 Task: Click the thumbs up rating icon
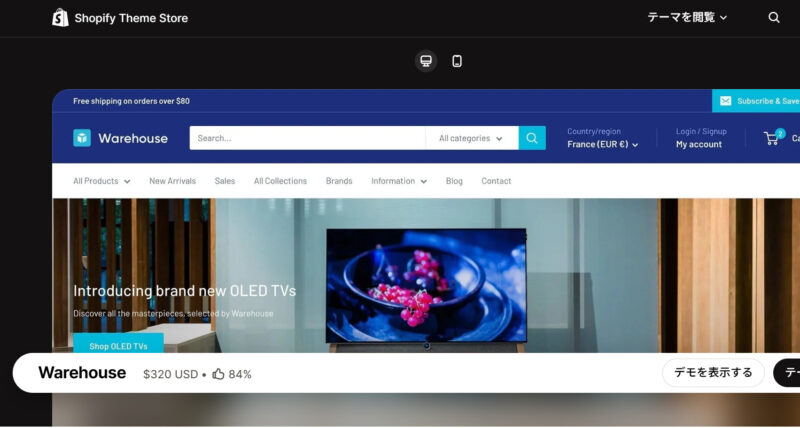coord(218,374)
